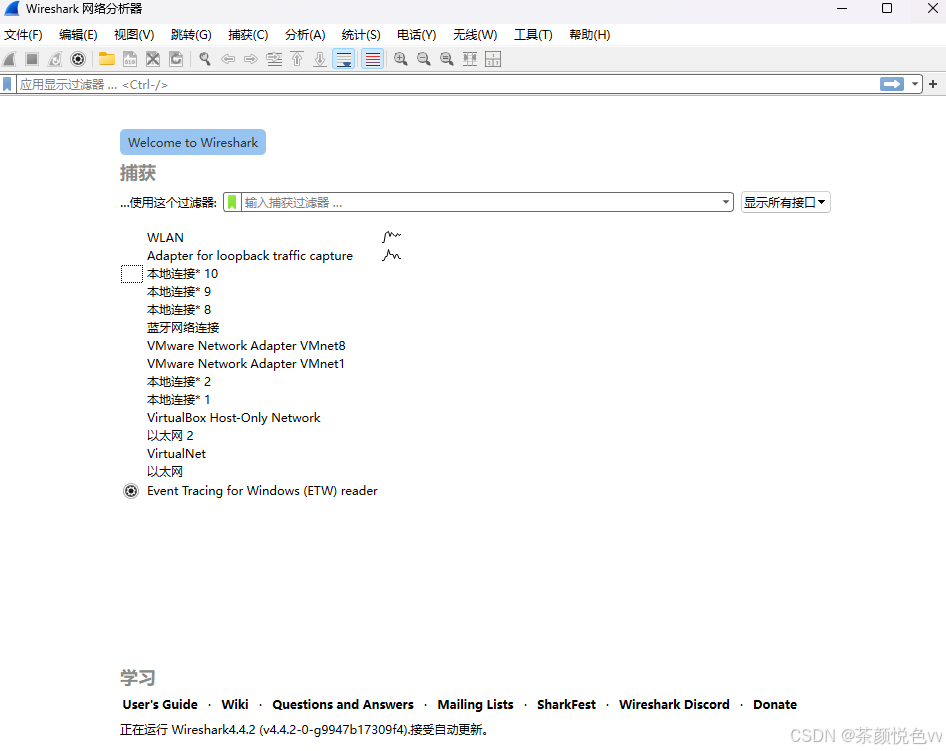Open a capture file via folder icon

tap(107, 59)
